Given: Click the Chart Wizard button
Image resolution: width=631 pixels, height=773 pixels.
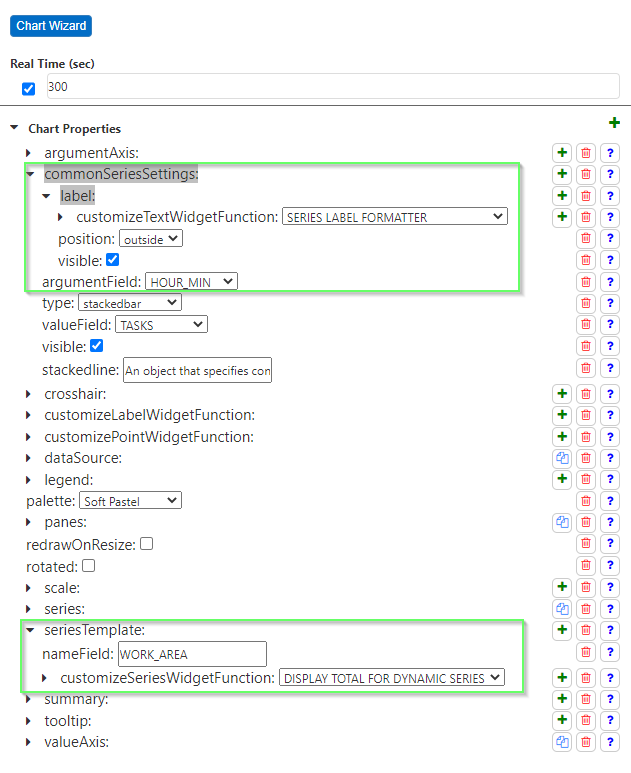Looking at the screenshot, I should (x=51, y=25).
